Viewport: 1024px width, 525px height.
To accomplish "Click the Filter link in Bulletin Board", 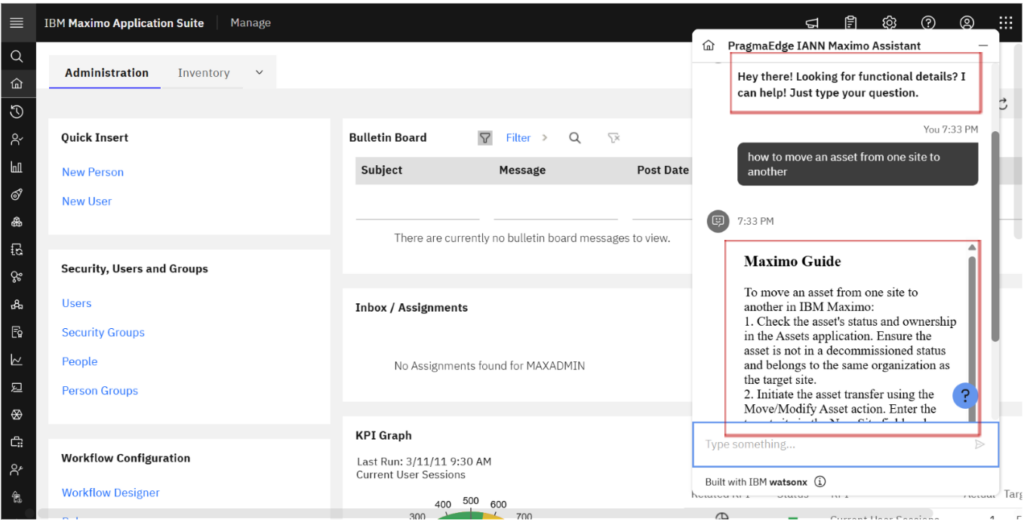I will pos(519,138).
